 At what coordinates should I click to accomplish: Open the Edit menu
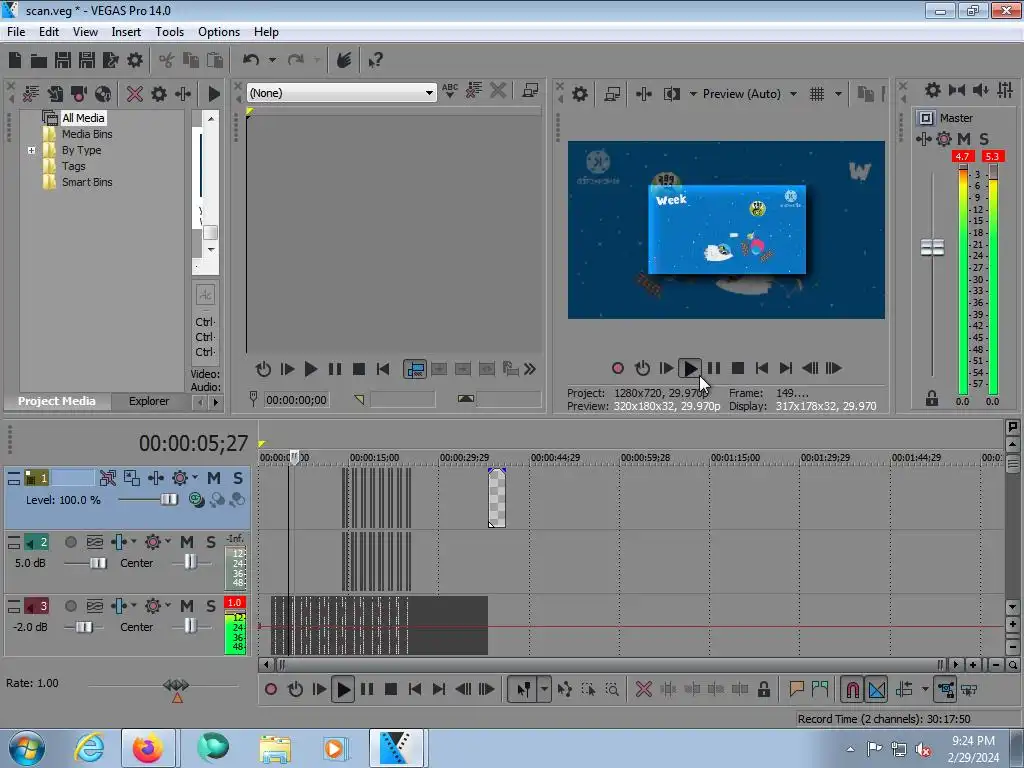(49, 31)
